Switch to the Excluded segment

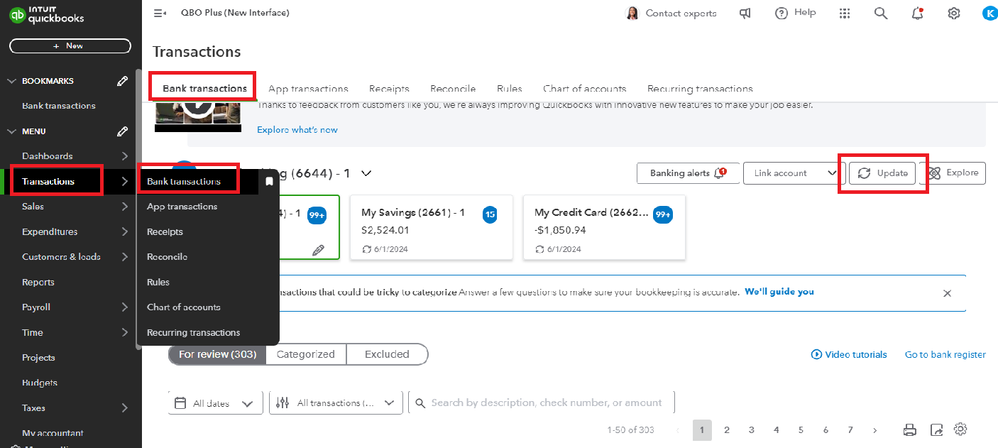click(x=386, y=354)
